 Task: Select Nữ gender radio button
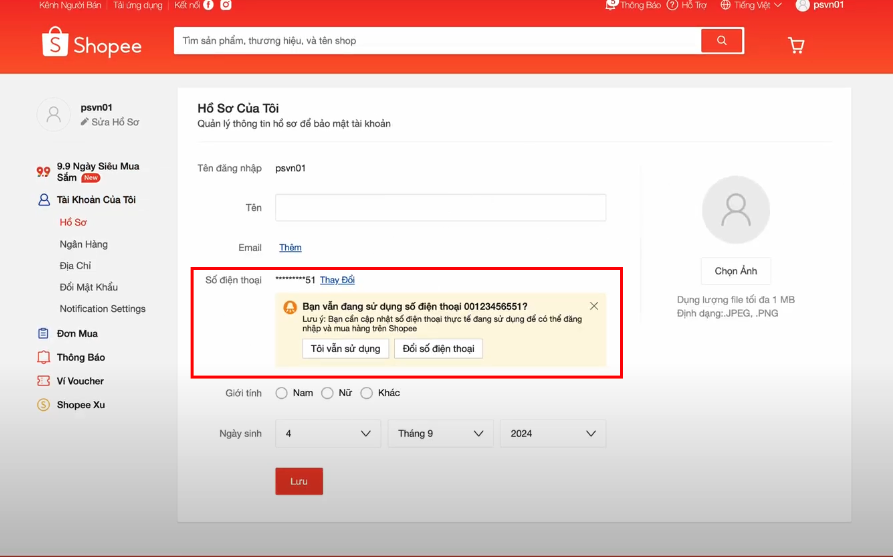(327, 393)
